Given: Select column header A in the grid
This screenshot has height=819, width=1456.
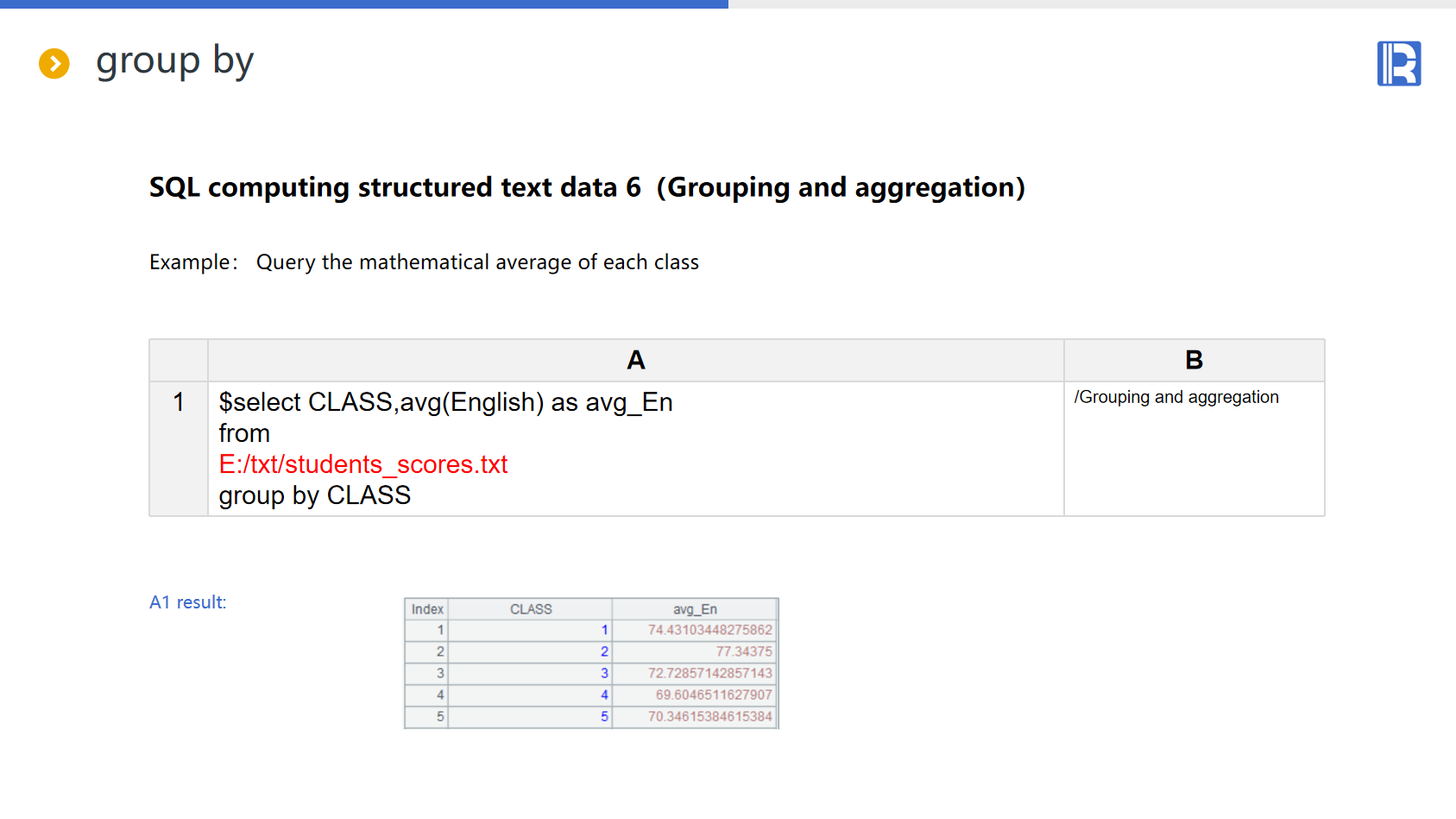Looking at the screenshot, I should click(635, 360).
